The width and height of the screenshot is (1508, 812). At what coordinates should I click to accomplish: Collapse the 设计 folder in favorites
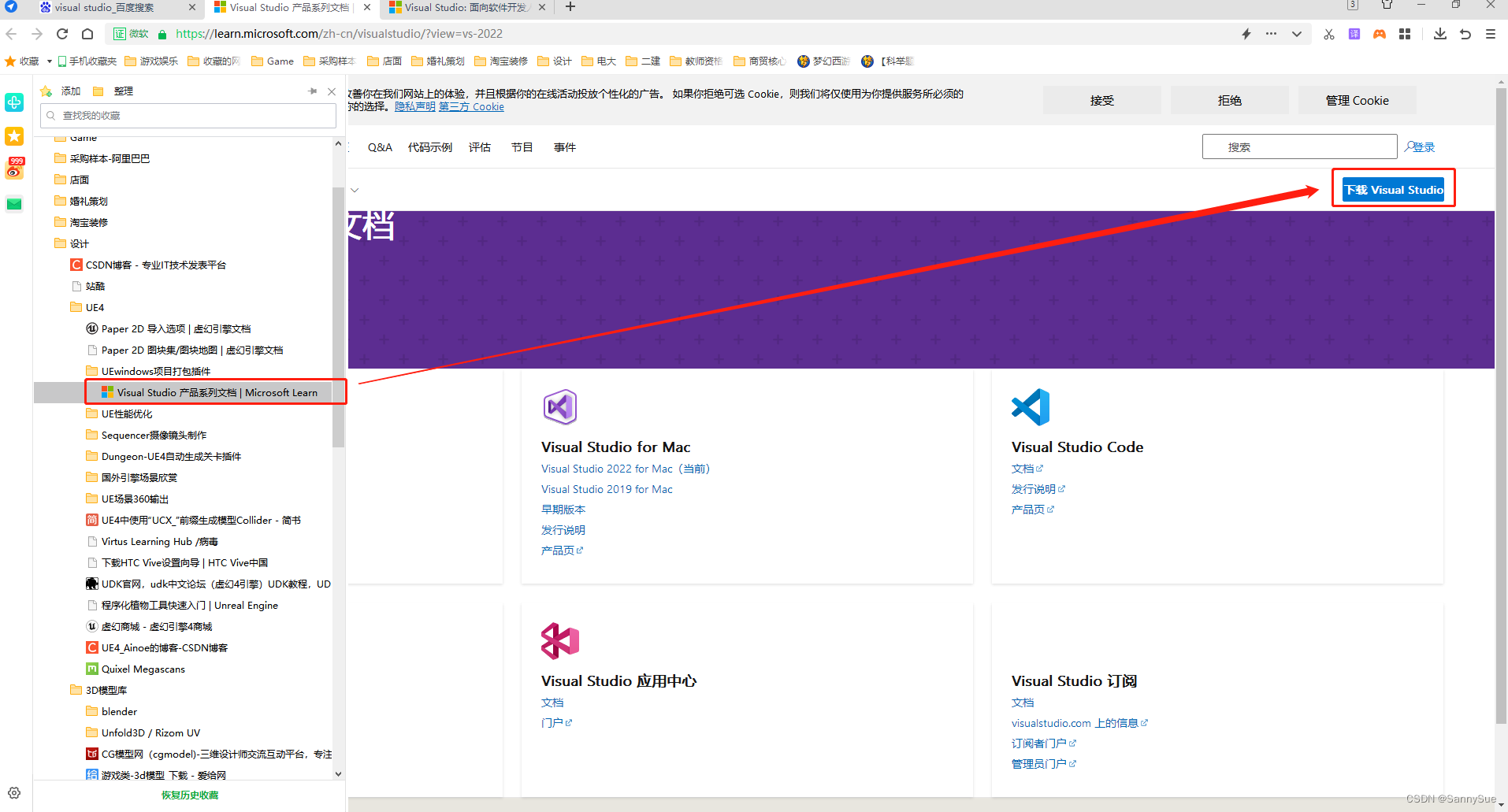pos(72,243)
